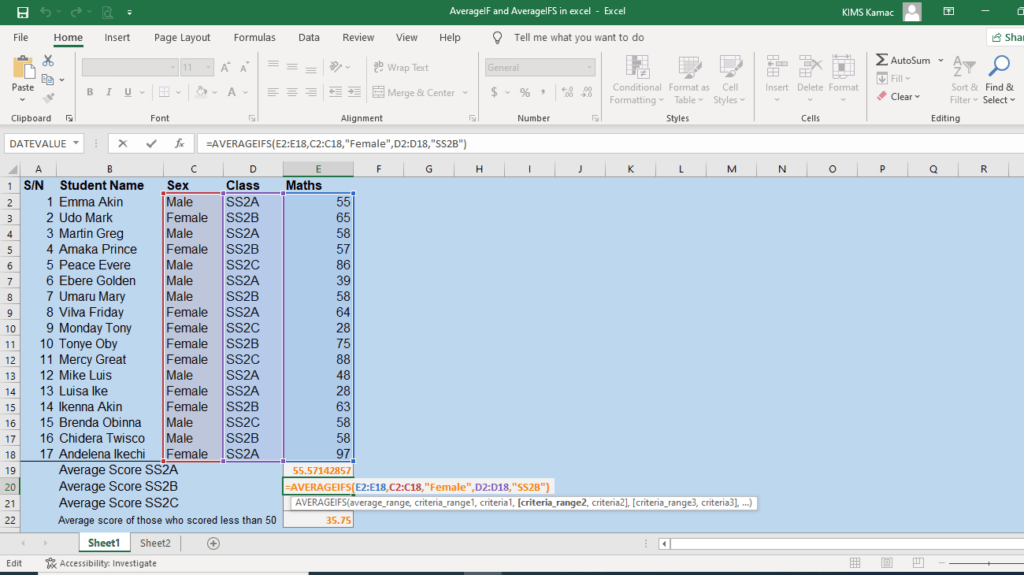Viewport: 1024px width, 575px height.
Task: Click the Paste icon
Action: (x=23, y=67)
